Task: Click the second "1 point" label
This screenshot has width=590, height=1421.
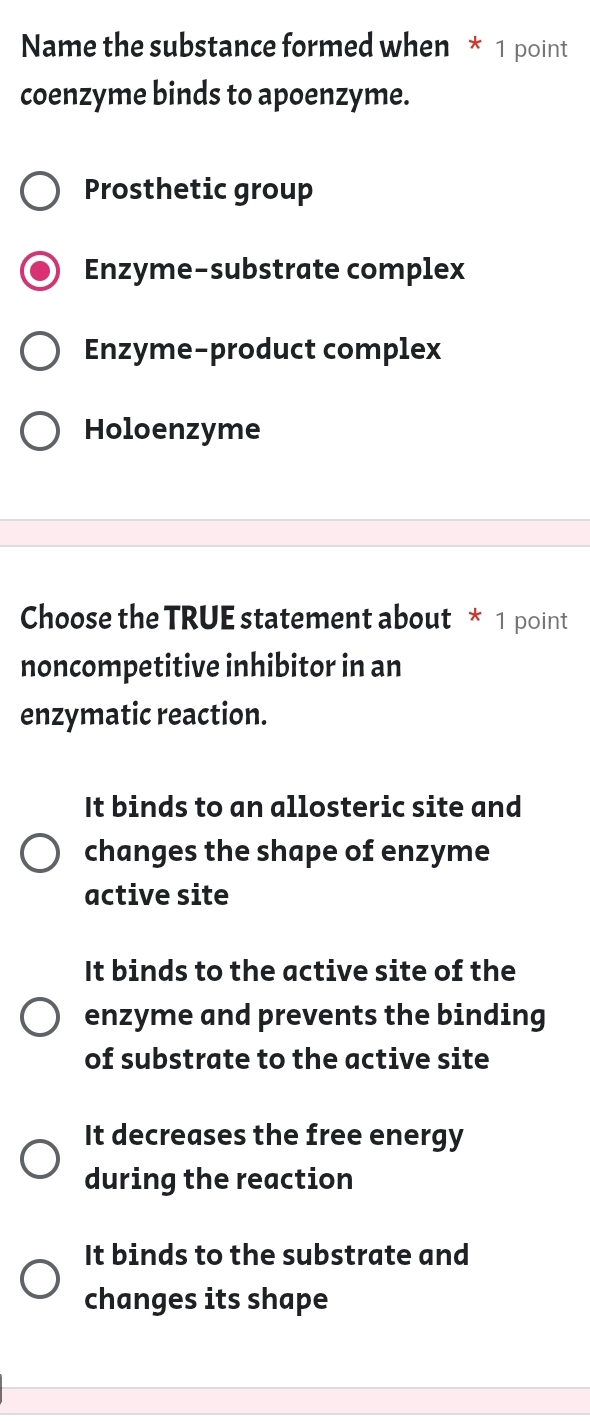Action: [x=531, y=620]
